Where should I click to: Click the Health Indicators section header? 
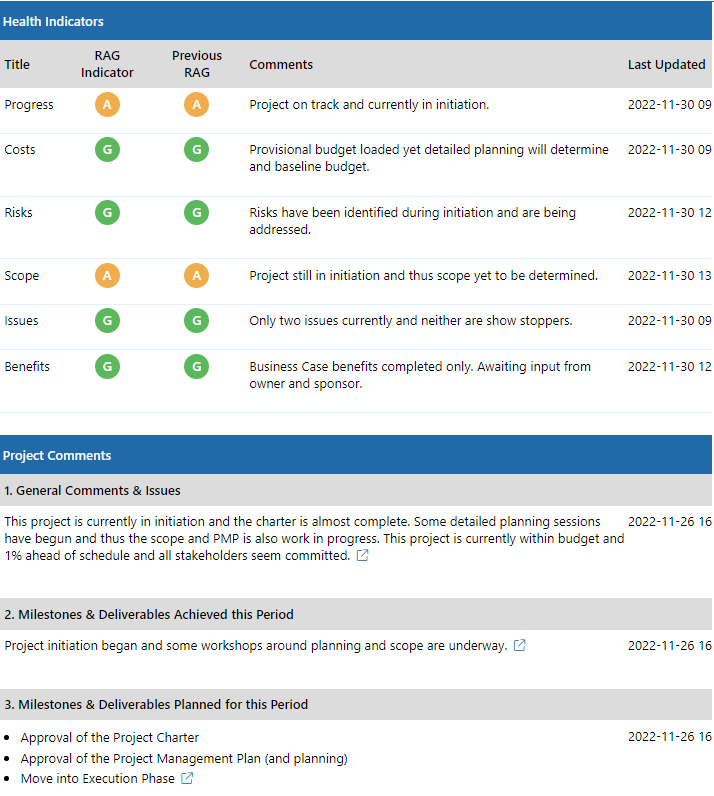tap(356, 21)
